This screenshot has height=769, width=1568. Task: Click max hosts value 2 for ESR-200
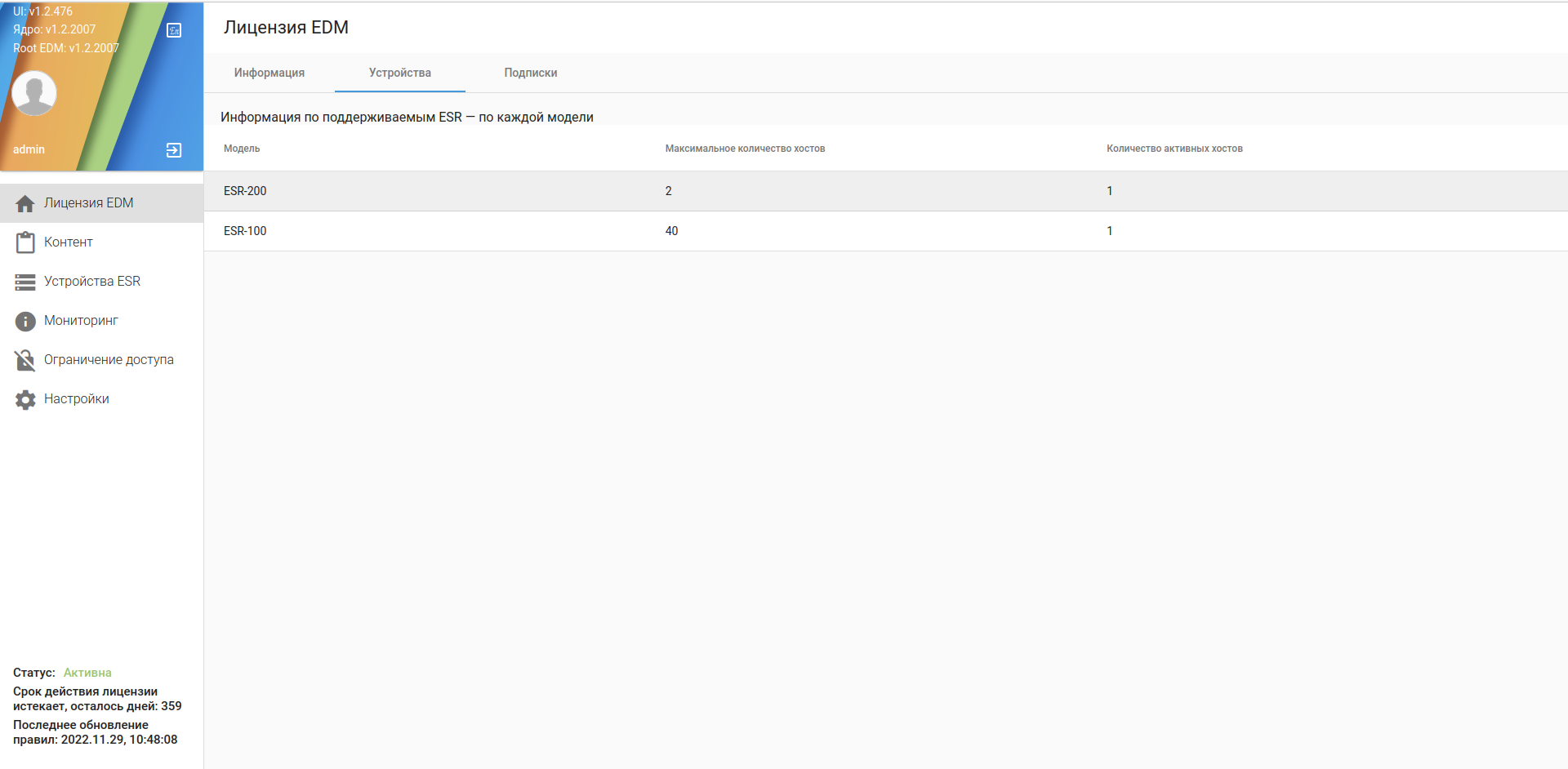tap(668, 191)
